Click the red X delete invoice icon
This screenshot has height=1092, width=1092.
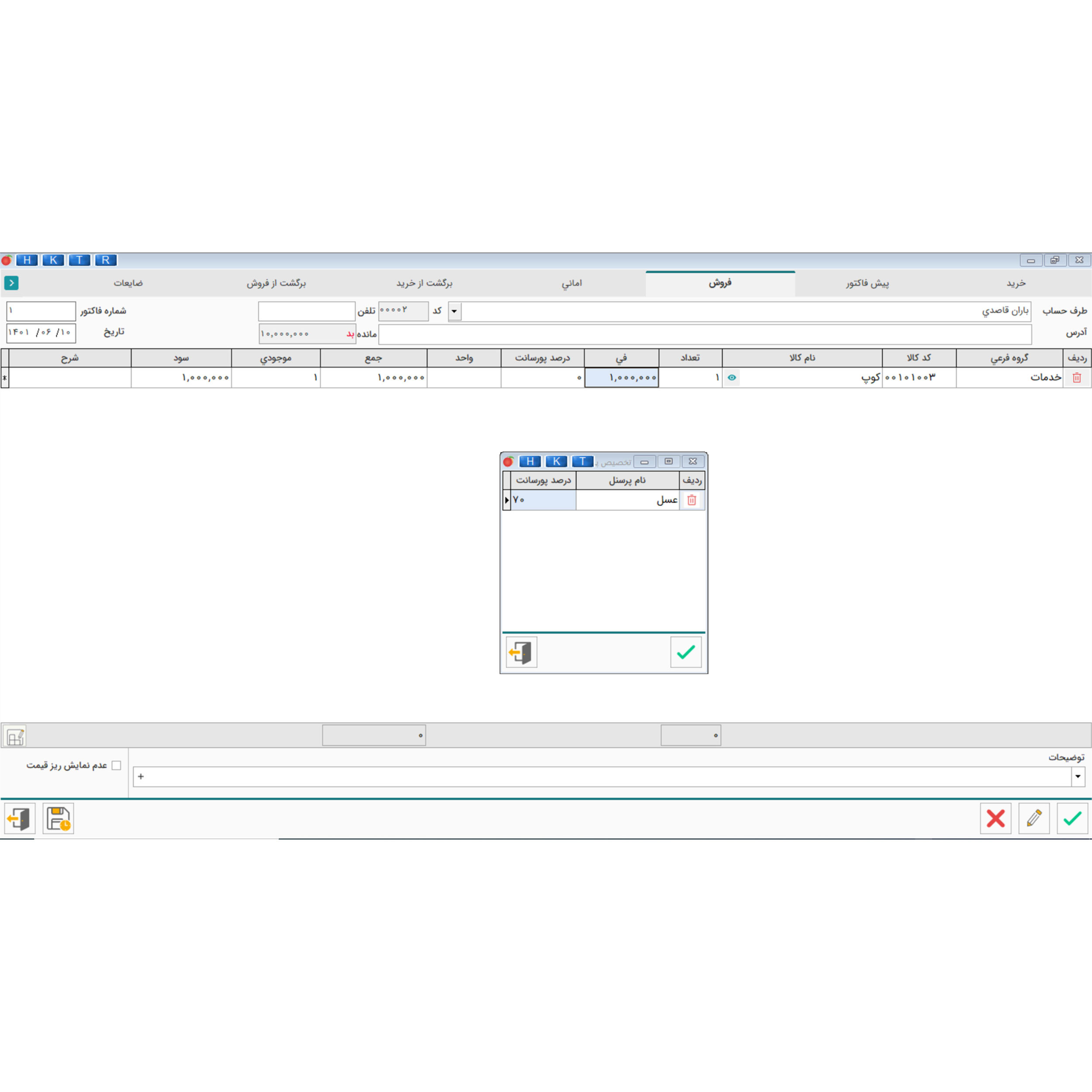click(x=995, y=819)
